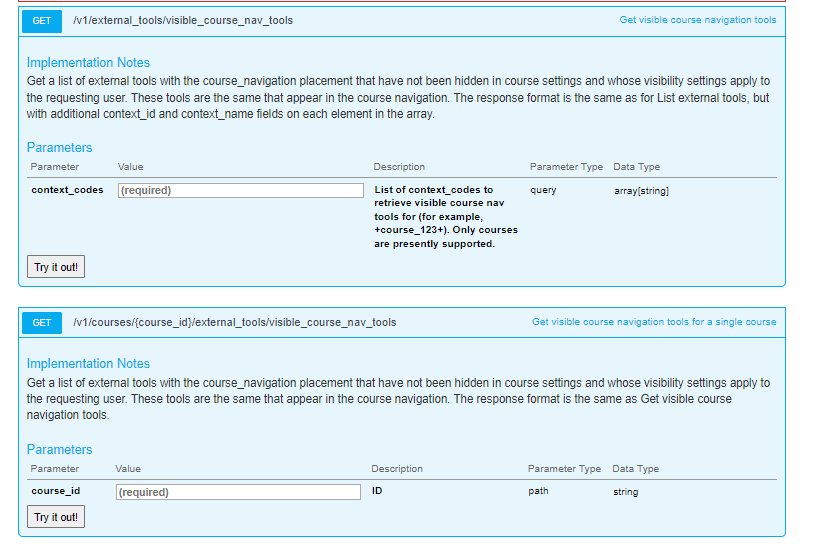Select the 'ID' description cell
Viewport: 814px width, 551px height.
click(x=377, y=491)
